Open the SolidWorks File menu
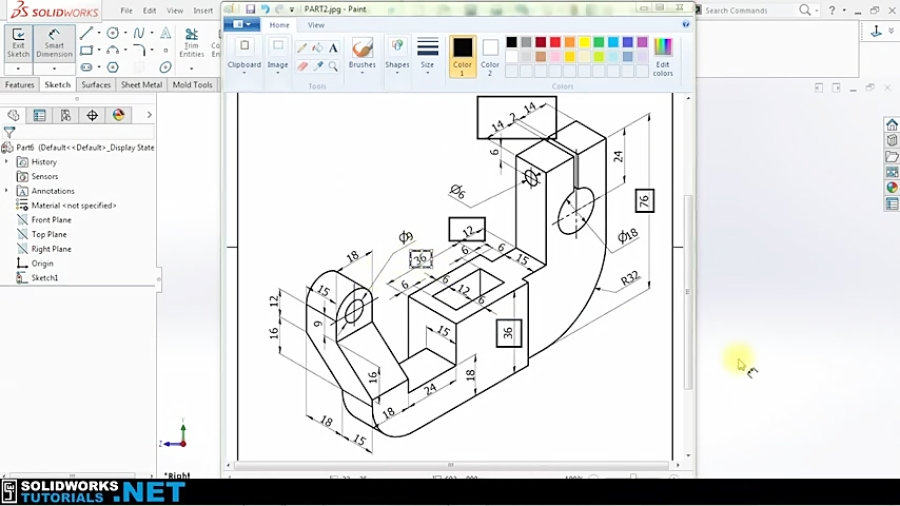The height and width of the screenshot is (506, 900). (x=126, y=11)
